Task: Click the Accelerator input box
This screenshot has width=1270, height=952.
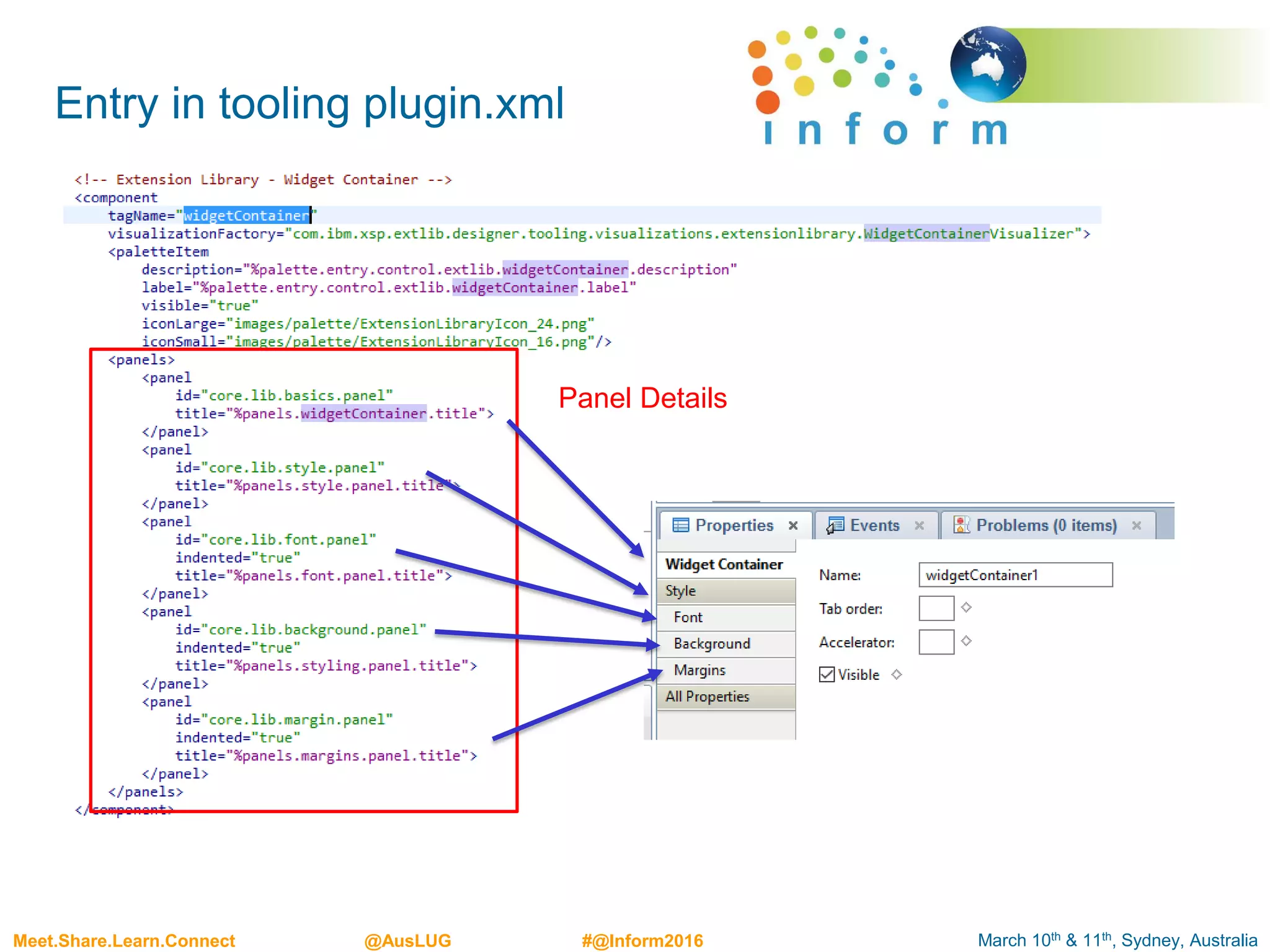Action: 936,641
